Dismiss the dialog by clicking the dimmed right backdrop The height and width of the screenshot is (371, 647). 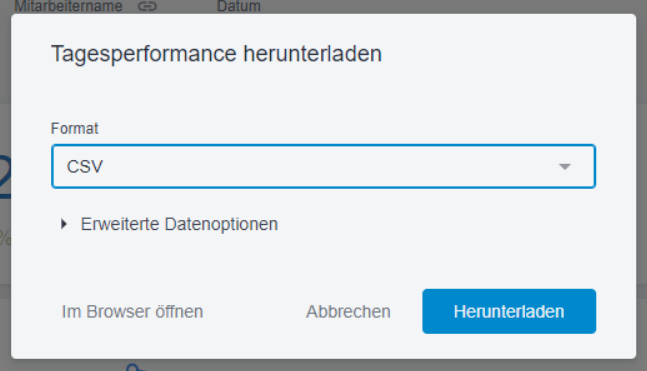coord(642,186)
